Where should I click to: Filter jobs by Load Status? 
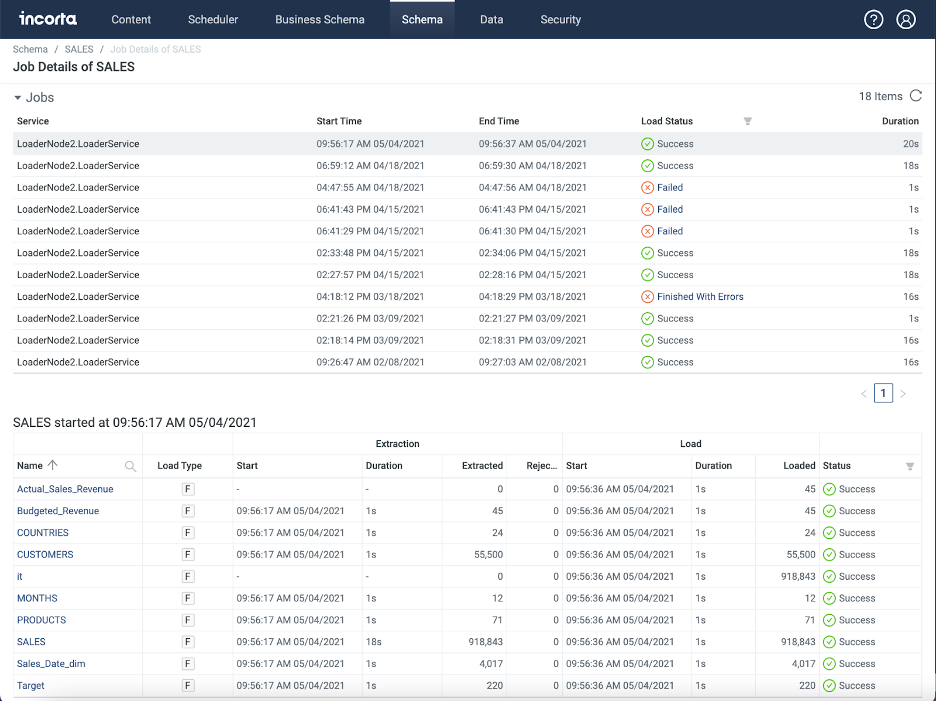click(x=747, y=121)
